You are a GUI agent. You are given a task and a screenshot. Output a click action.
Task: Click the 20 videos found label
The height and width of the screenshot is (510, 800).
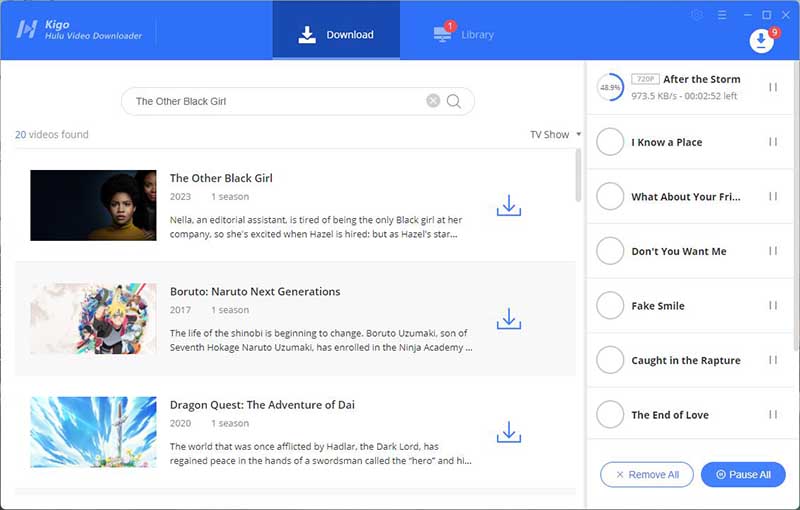coord(52,135)
